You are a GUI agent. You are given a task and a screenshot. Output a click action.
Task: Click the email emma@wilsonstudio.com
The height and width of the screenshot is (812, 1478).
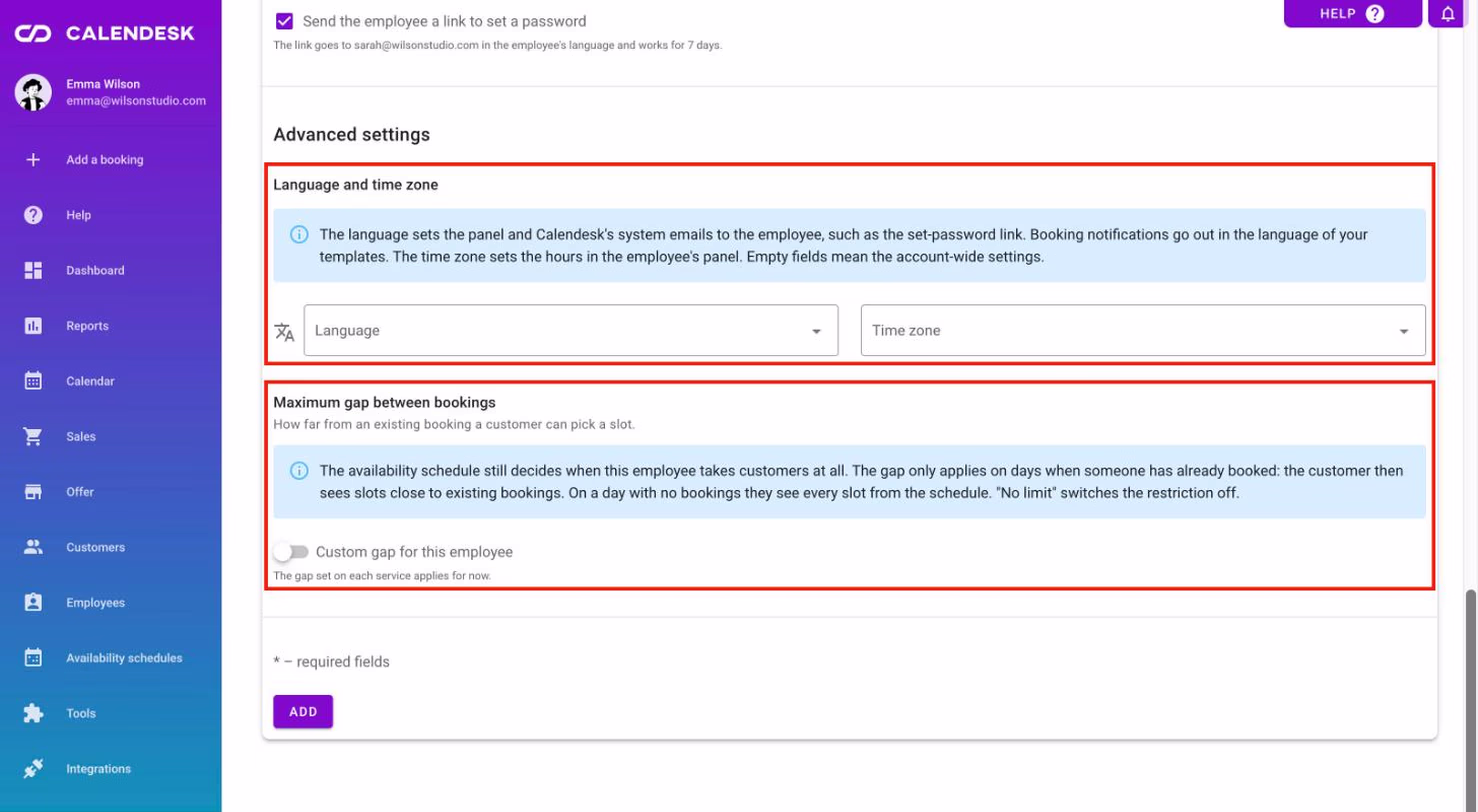point(136,101)
